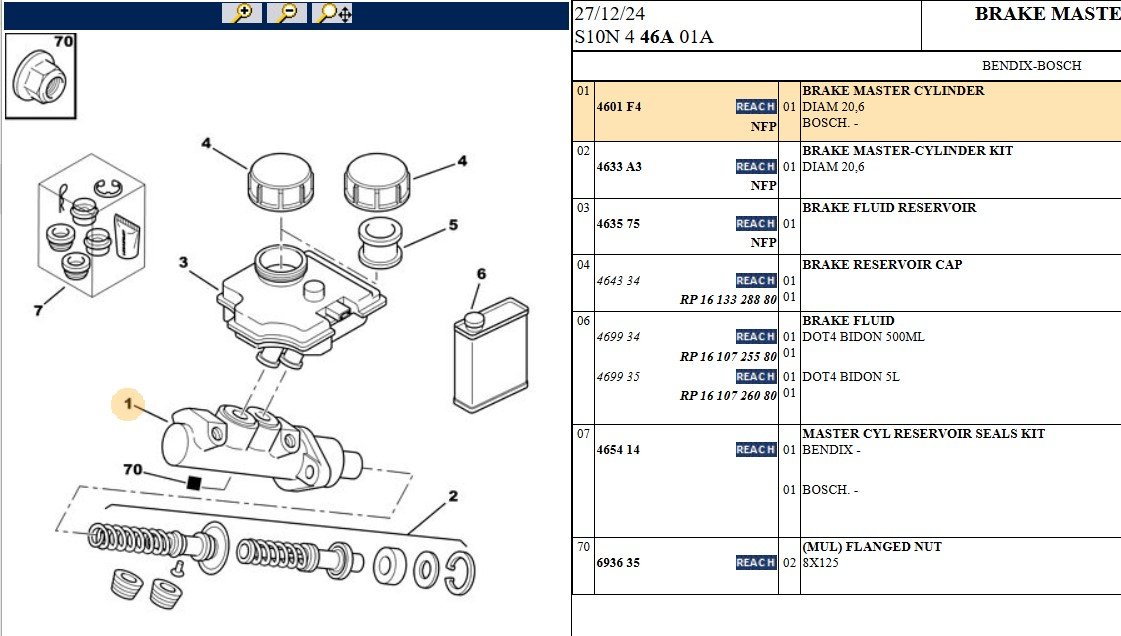Click the BRAKE RESERVOIR CAP description
Viewport: 1121px width, 636px height.
click(x=882, y=264)
